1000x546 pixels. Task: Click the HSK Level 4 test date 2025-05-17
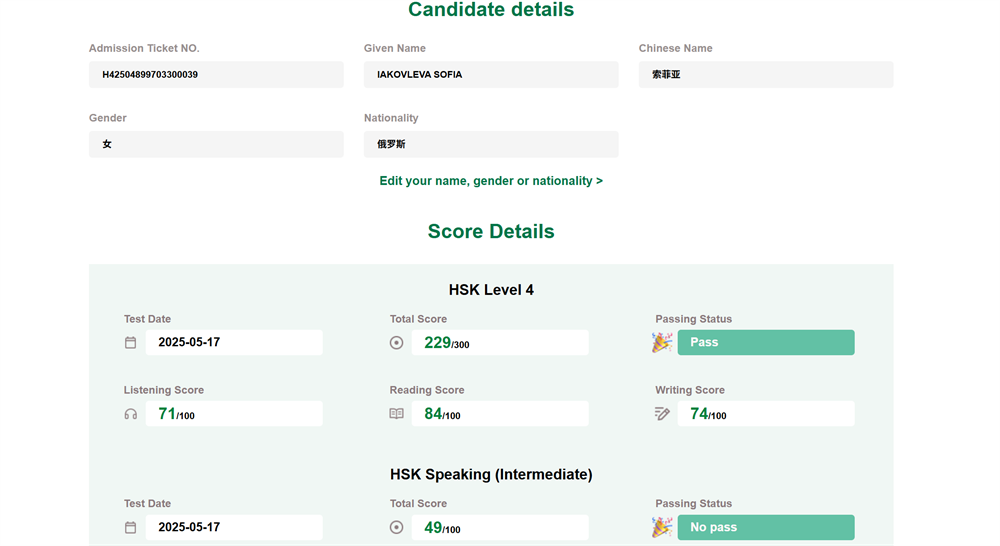tap(234, 343)
